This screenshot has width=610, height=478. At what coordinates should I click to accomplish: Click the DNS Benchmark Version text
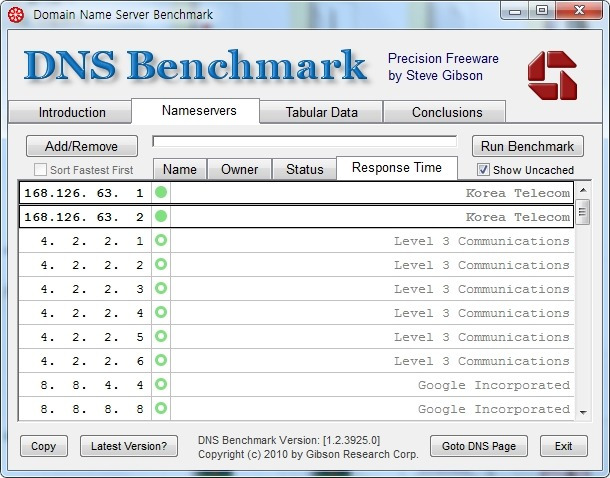[289, 440]
